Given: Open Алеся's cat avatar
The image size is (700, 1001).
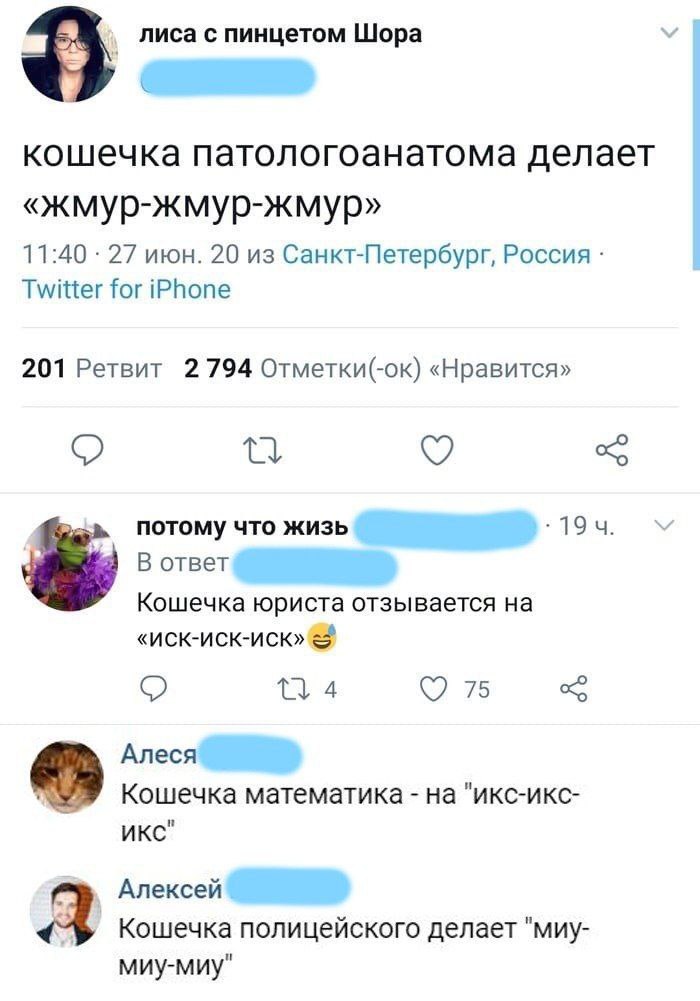Looking at the screenshot, I should pos(68,778).
